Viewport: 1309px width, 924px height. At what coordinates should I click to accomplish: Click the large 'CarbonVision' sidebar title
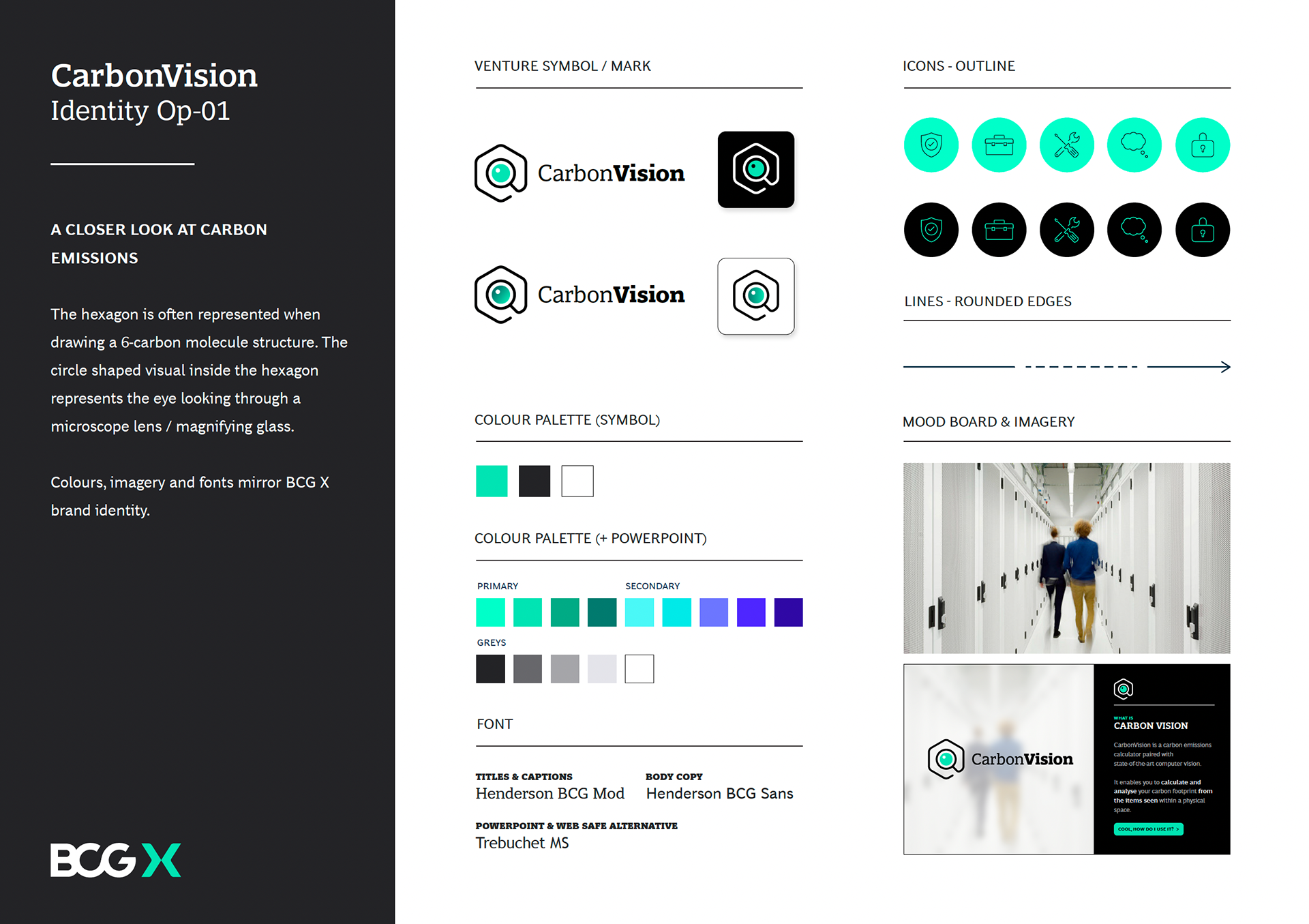pos(154,75)
